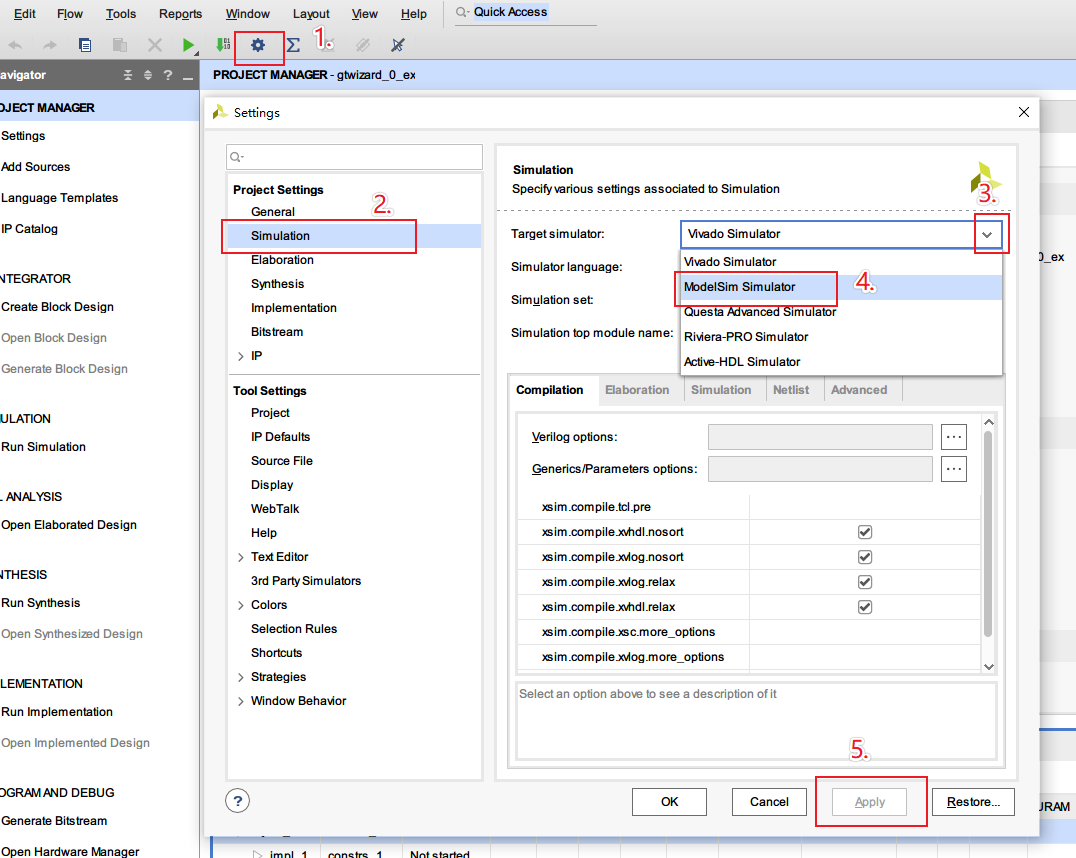The width and height of the screenshot is (1076, 858).
Task: Toggle xsim.compile.xvlog.nosort checkbox
Action: [x=865, y=557]
